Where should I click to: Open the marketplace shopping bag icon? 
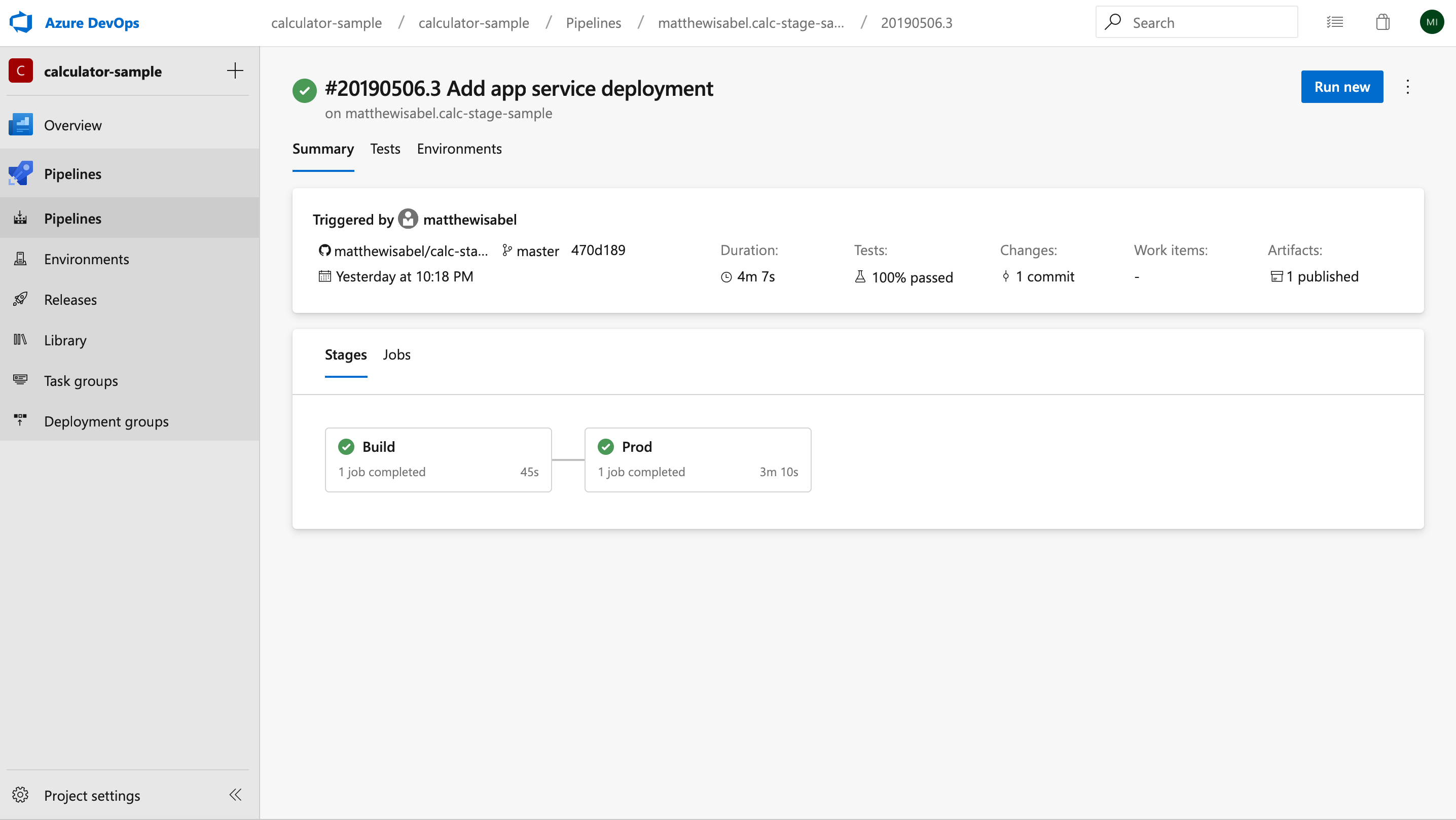pyautogui.click(x=1383, y=23)
